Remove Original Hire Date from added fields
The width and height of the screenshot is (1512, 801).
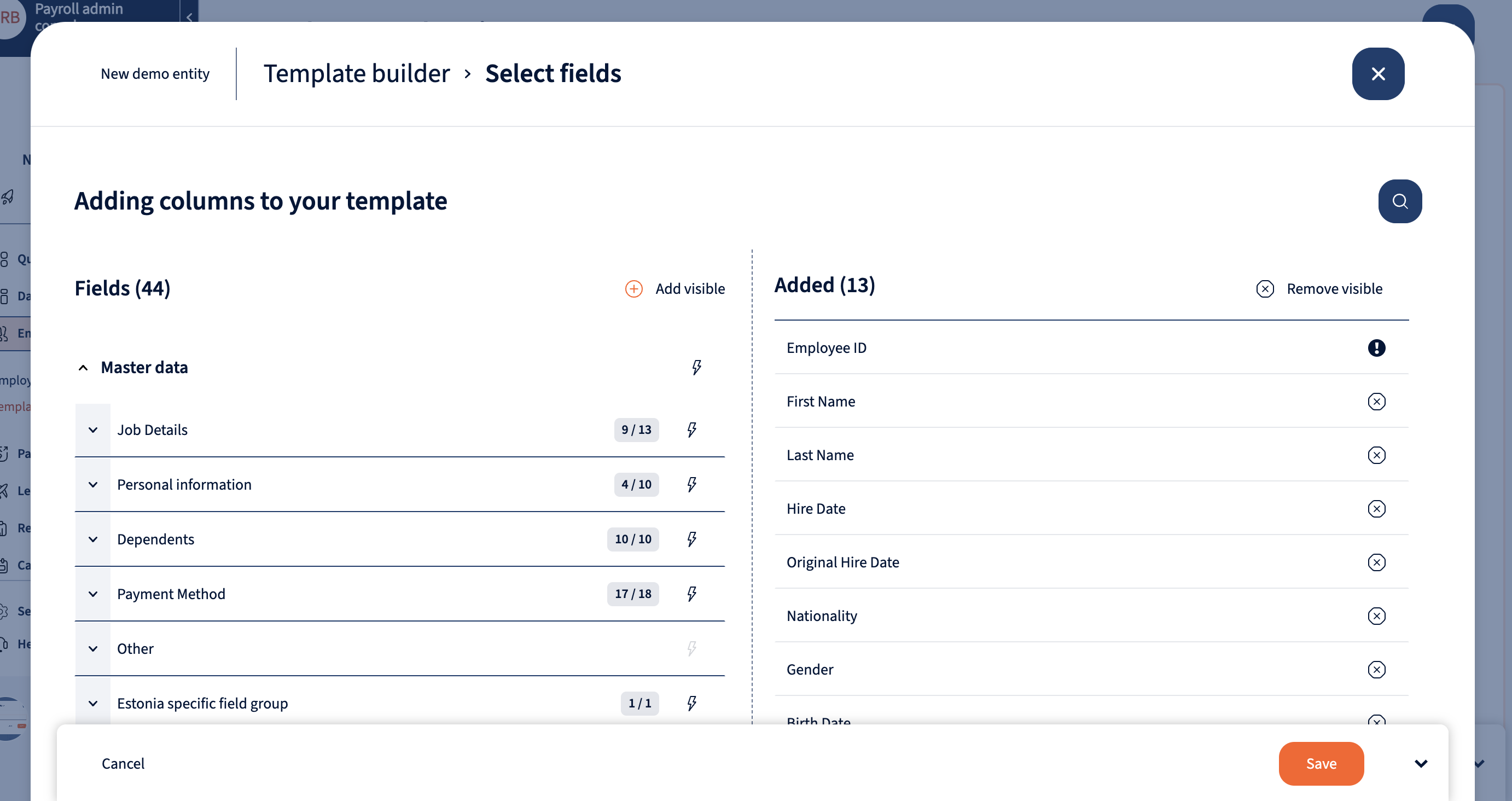(1376, 562)
